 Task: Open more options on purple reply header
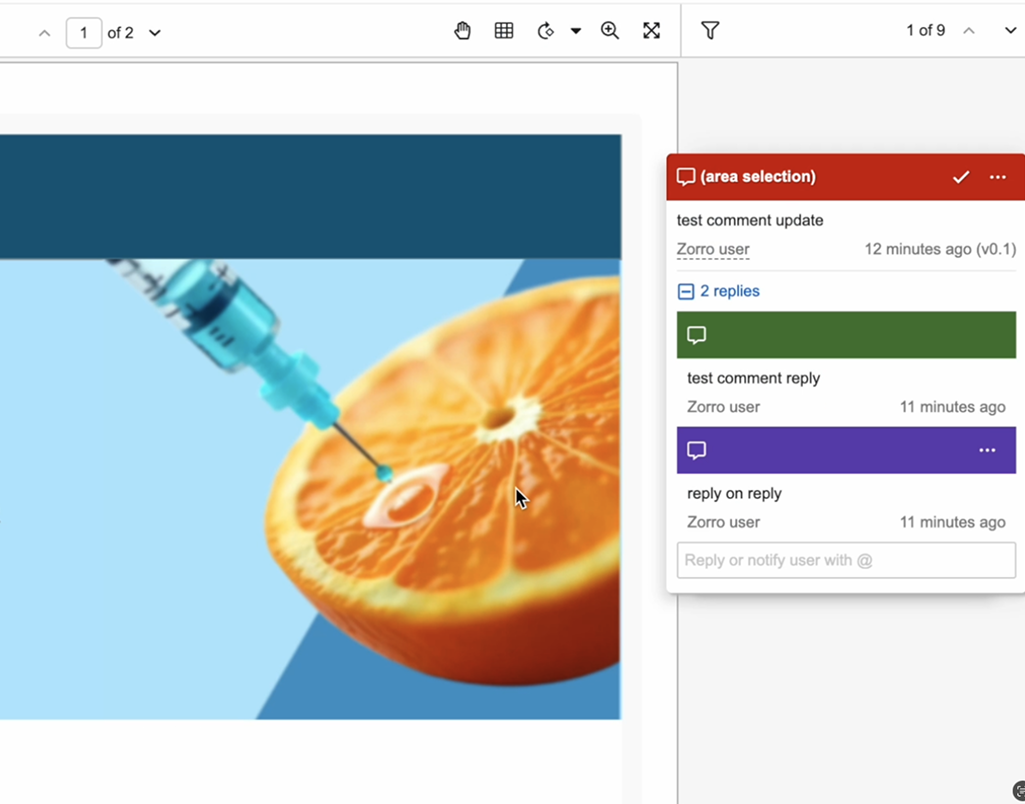point(987,450)
